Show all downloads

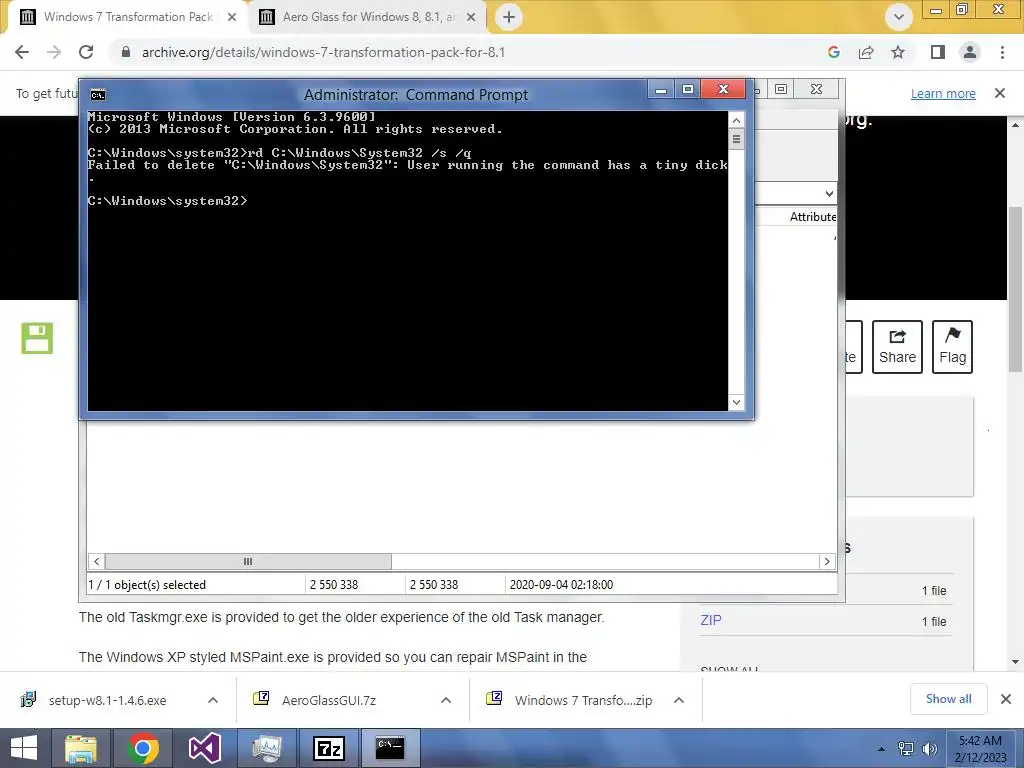(948, 699)
